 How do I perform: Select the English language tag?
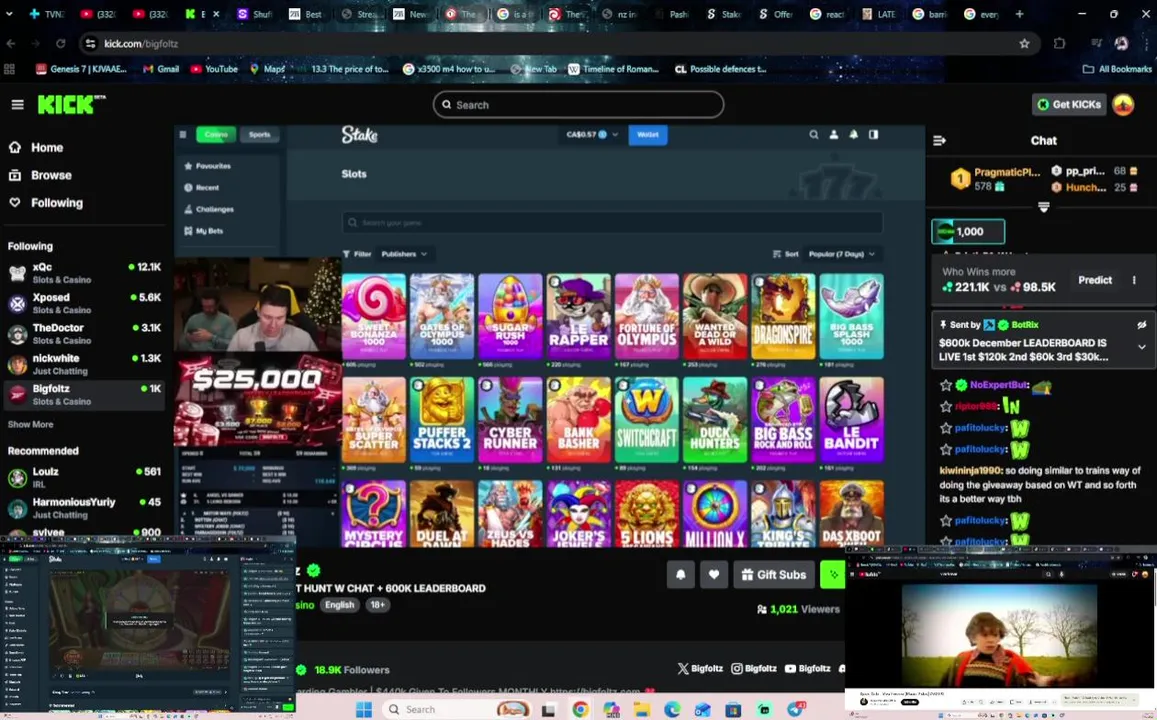click(339, 605)
